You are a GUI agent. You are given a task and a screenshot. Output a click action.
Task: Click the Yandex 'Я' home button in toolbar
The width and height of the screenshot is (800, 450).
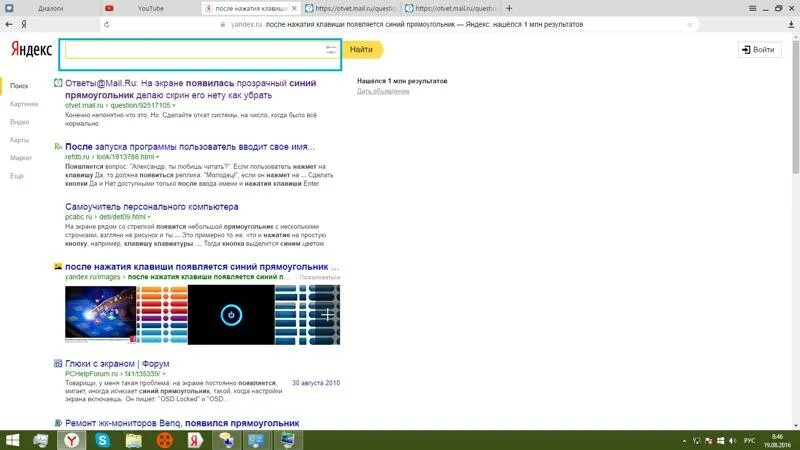point(24,24)
